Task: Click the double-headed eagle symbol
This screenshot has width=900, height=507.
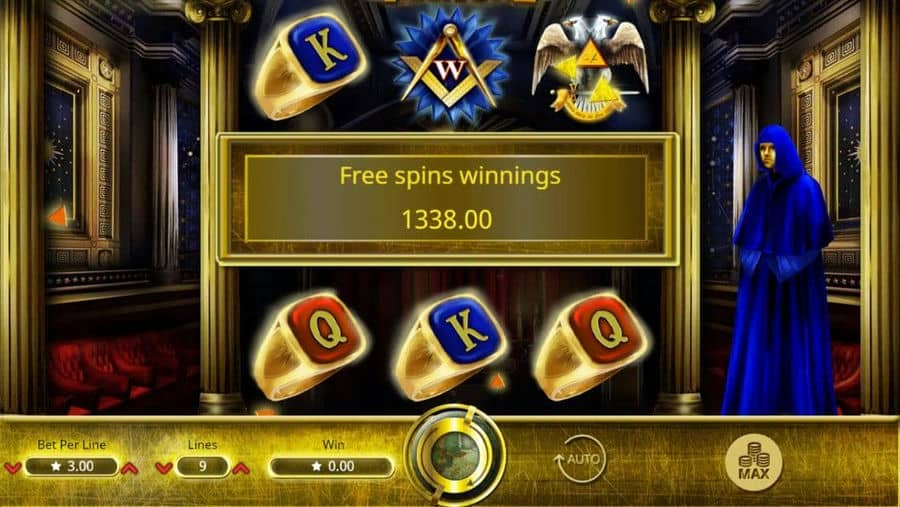Action: (x=589, y=68)
